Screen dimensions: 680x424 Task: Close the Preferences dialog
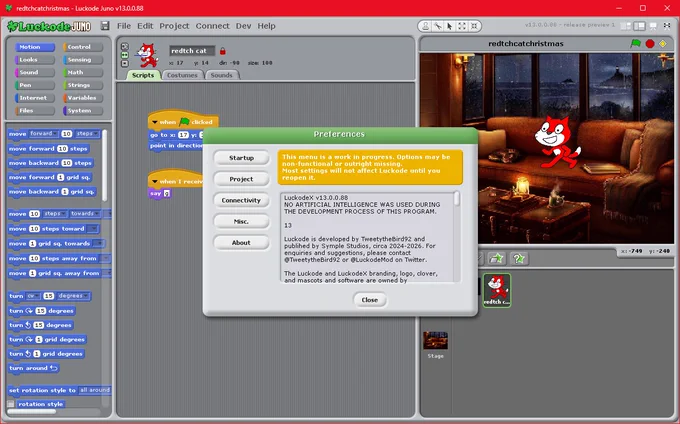(x=370, y=300)
